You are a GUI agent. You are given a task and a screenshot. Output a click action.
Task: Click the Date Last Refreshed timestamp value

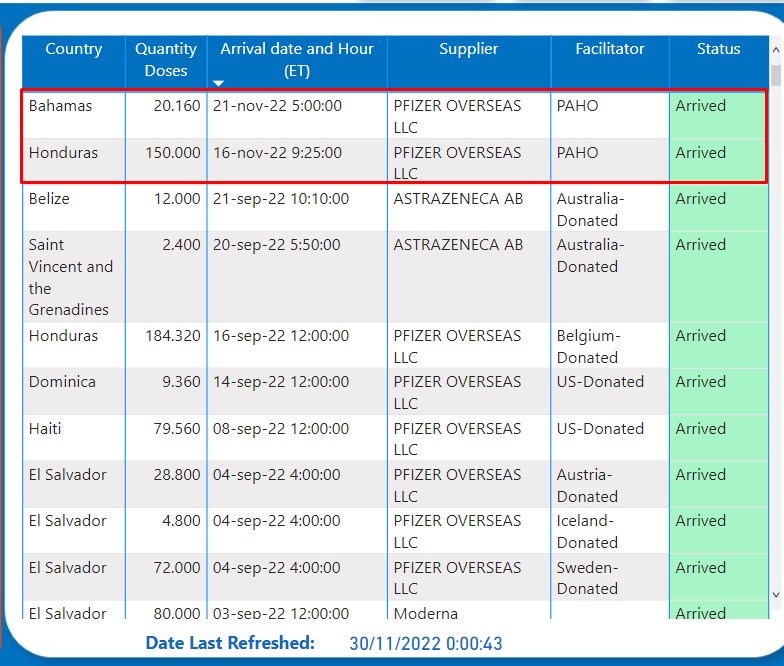[x=425, y=644]
